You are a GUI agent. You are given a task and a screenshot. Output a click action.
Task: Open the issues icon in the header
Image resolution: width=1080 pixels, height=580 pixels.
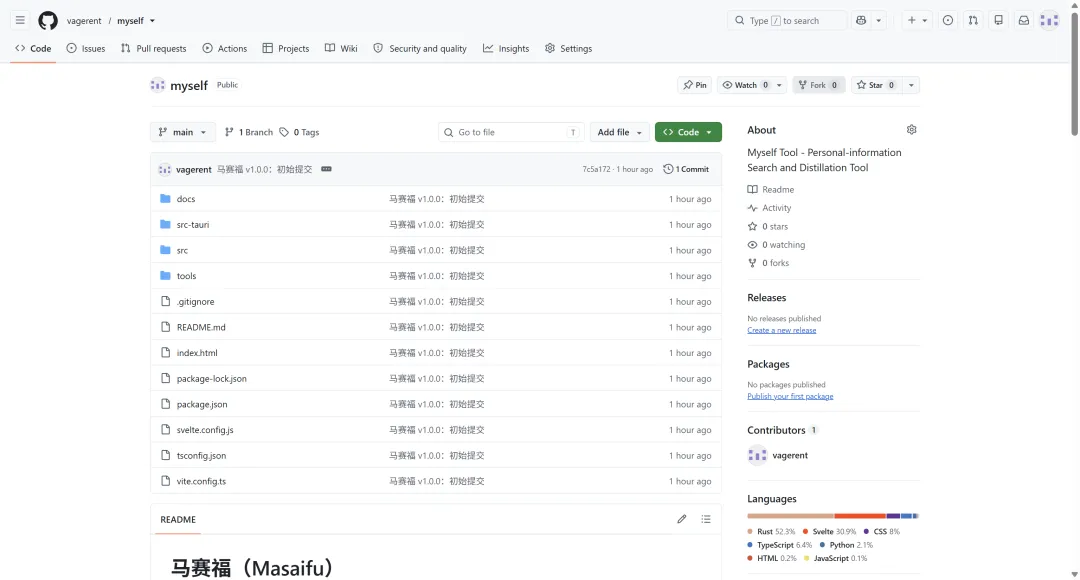click(948, 21)
